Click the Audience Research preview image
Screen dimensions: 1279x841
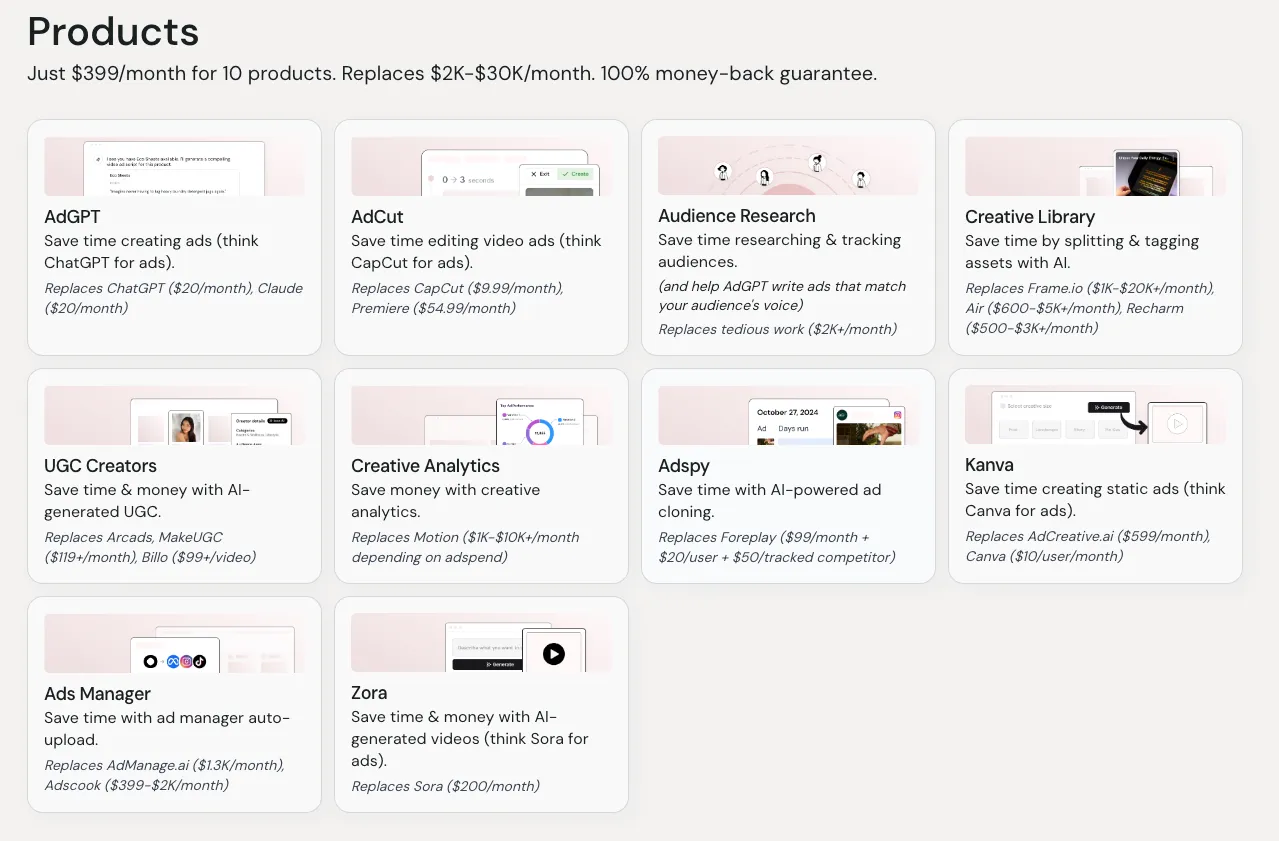(788, 166)
